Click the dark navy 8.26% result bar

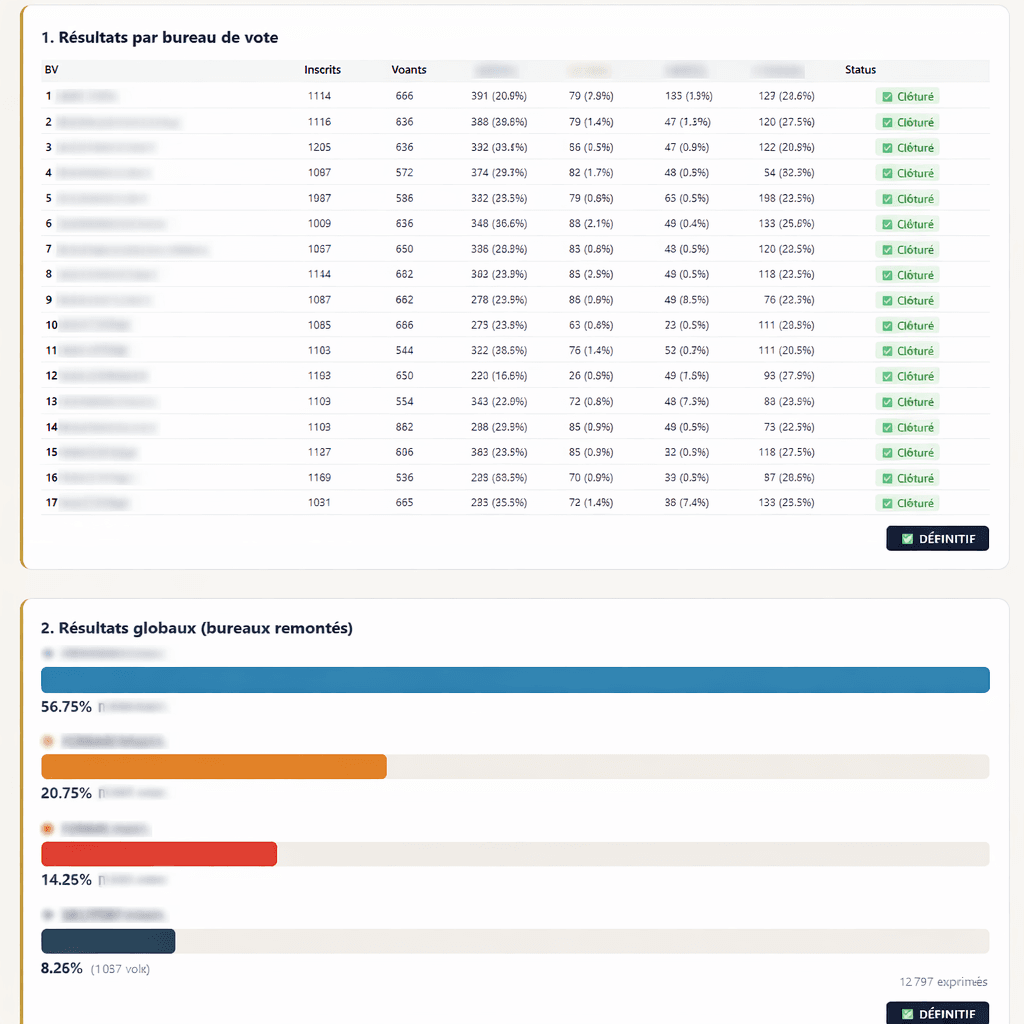tap(108, 942)
